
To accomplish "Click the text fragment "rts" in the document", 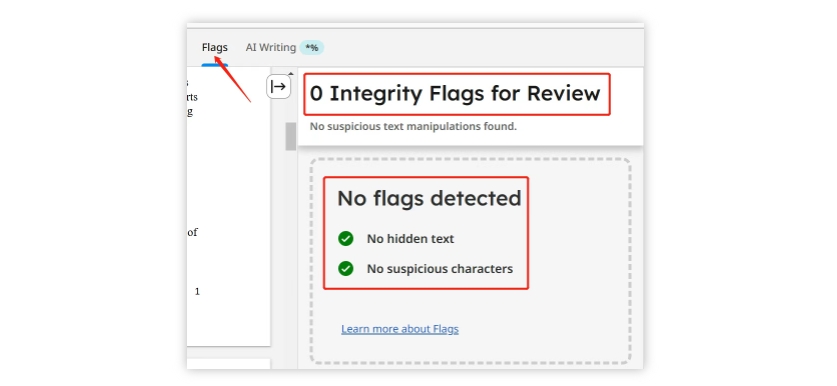I will 192,97.
